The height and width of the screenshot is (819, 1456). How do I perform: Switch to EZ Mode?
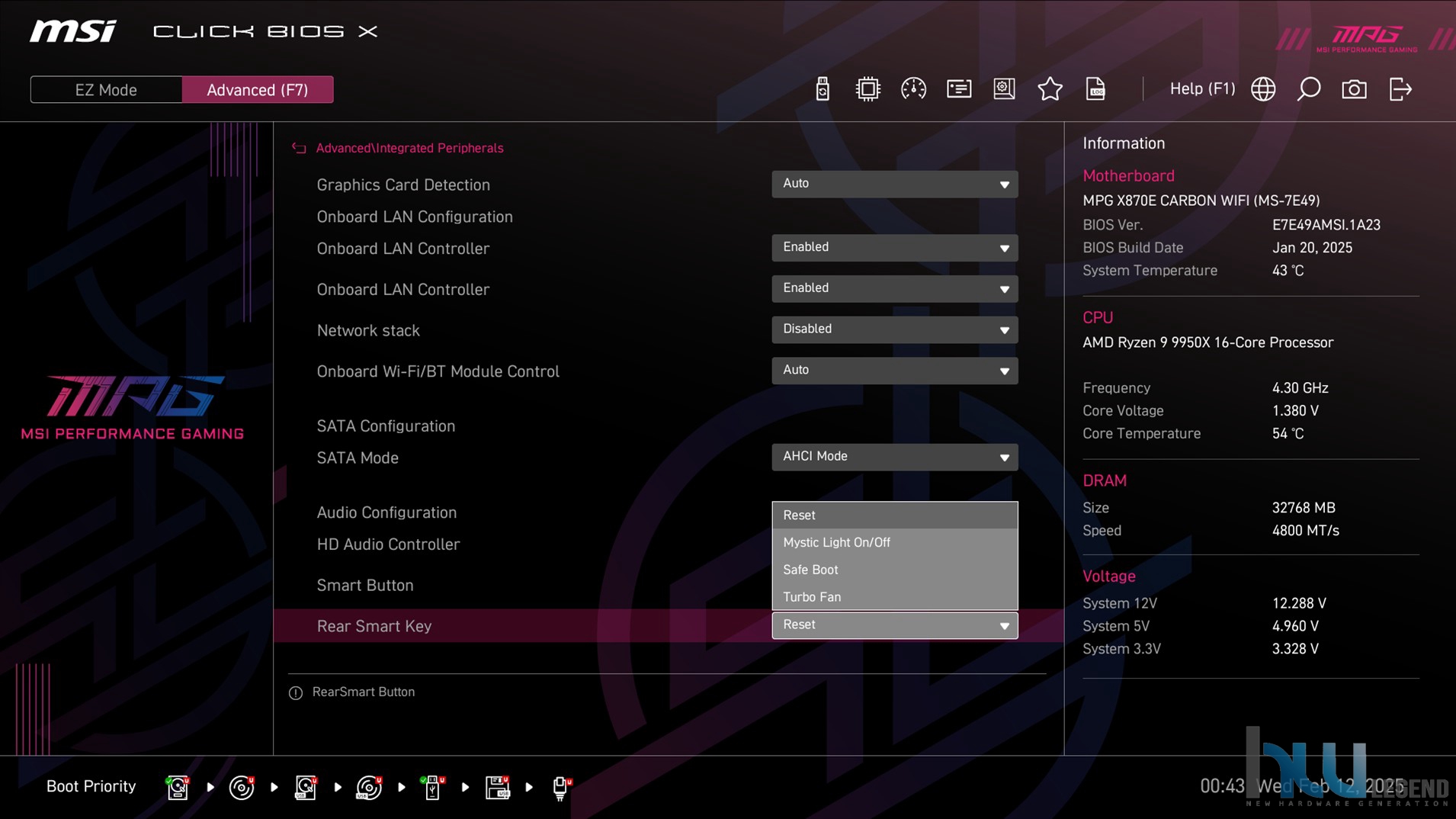tap(106, 90)
